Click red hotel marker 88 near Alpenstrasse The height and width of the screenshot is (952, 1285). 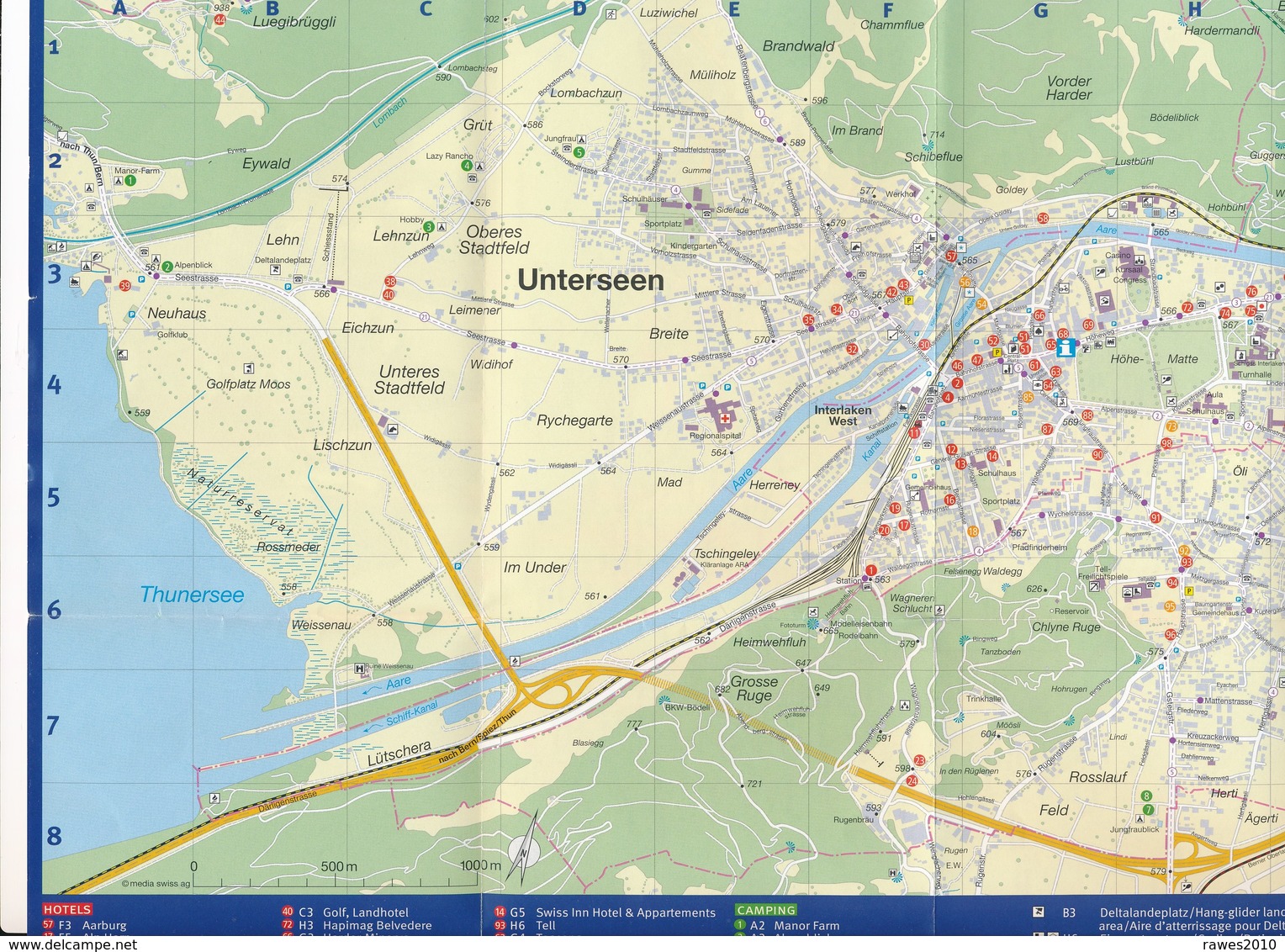click(x=1087, y=415)
